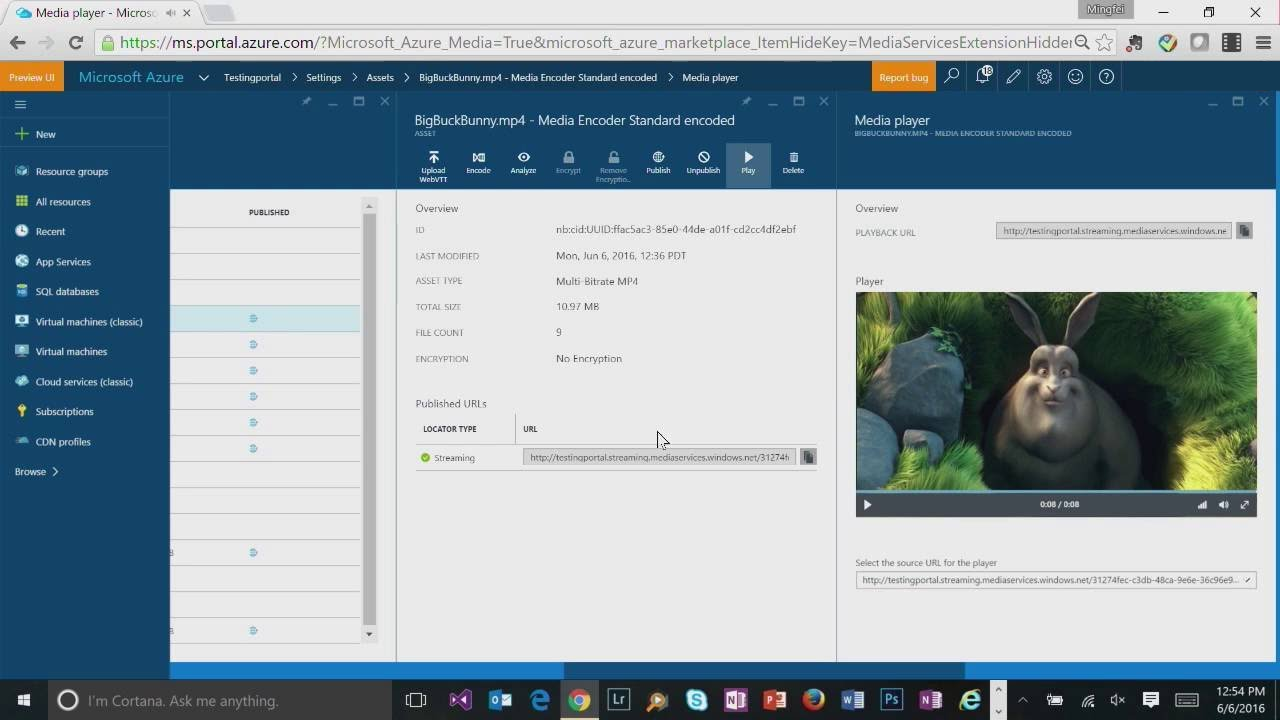Upload WebVTT using the toolbar icon
Viewport: 1280px width, 720px height.
(x=433, y=163)
